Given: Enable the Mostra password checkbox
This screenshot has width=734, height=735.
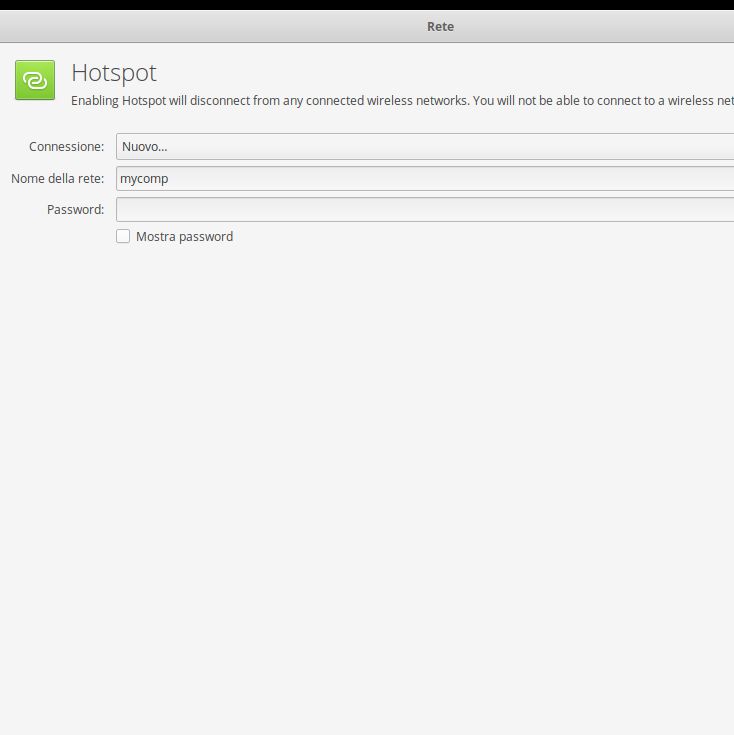Looking at the screenshot, I should [123, 236].
